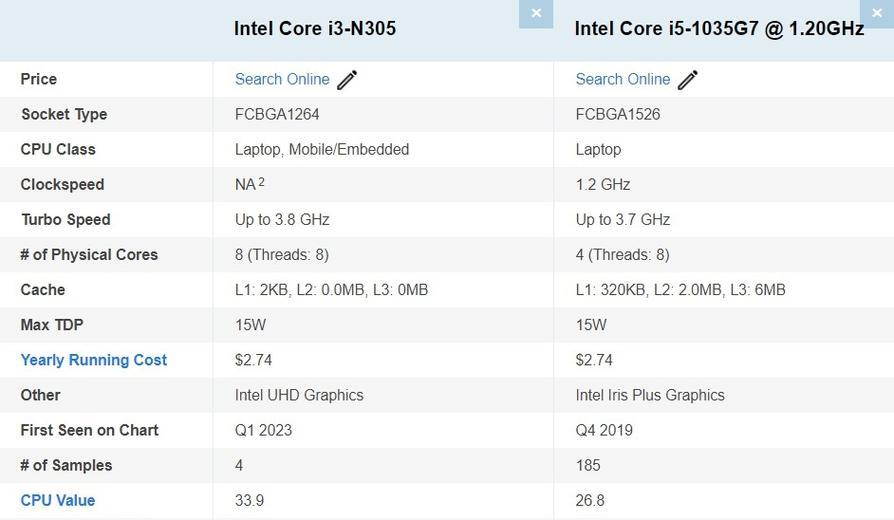
Task: Click the Turbo Speed row label
Action: (66, 219)
